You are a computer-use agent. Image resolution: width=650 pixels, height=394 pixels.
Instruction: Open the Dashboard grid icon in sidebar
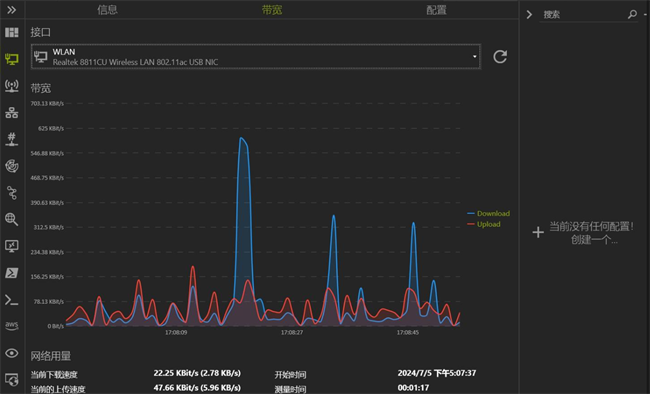tap(12, 32)
